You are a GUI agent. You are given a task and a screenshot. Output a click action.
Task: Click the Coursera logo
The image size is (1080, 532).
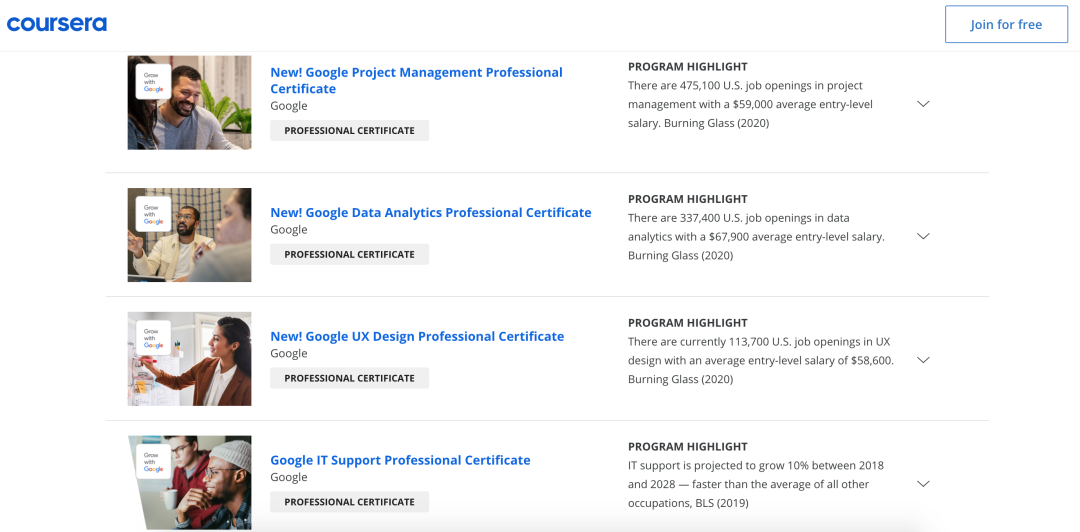click(57, 24)
